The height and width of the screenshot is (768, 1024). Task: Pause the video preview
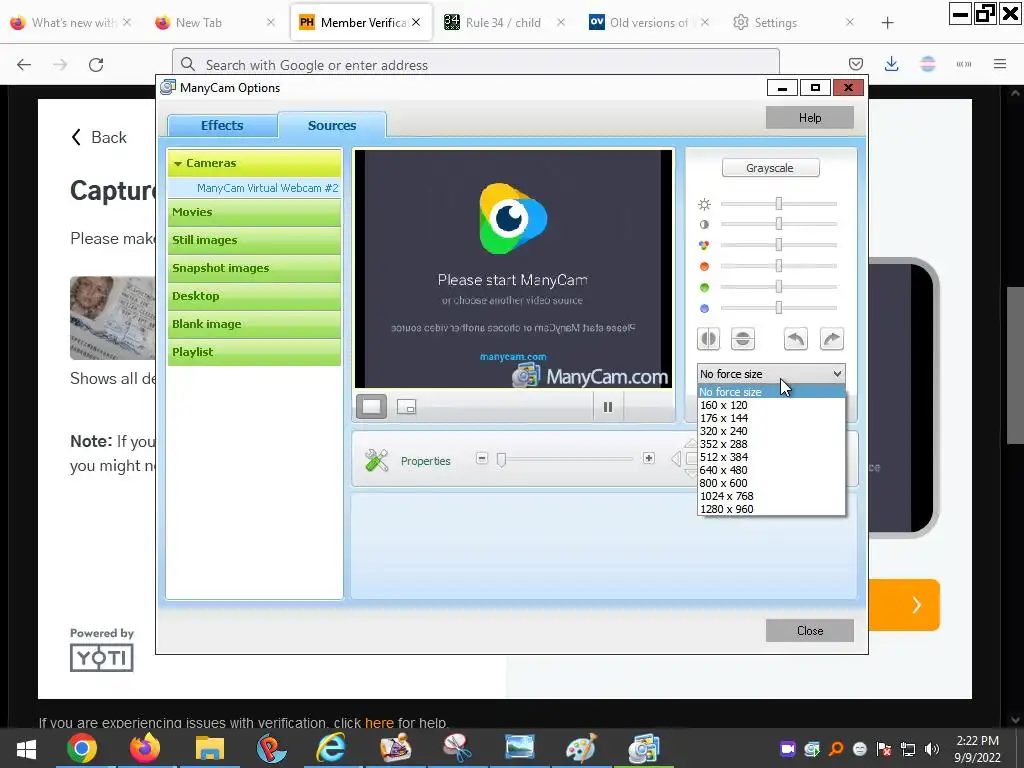[x=607, y=407]
